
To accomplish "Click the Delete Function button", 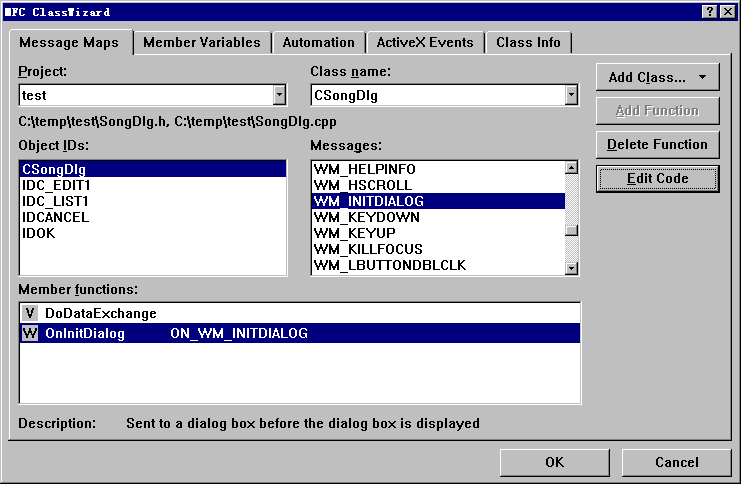I will click(657, 145).
